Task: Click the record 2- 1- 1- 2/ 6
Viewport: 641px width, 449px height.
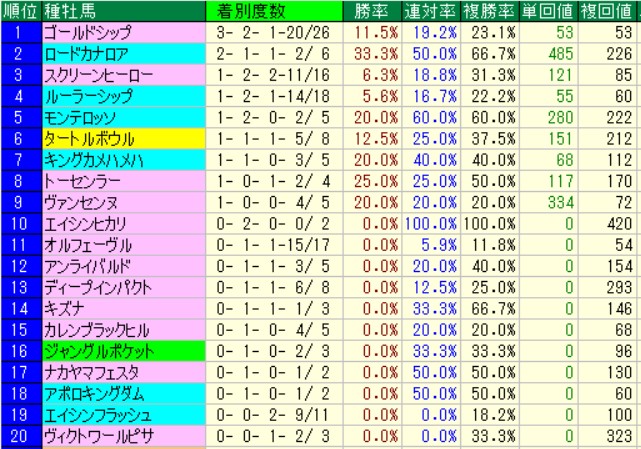Action: coord(274,54)
